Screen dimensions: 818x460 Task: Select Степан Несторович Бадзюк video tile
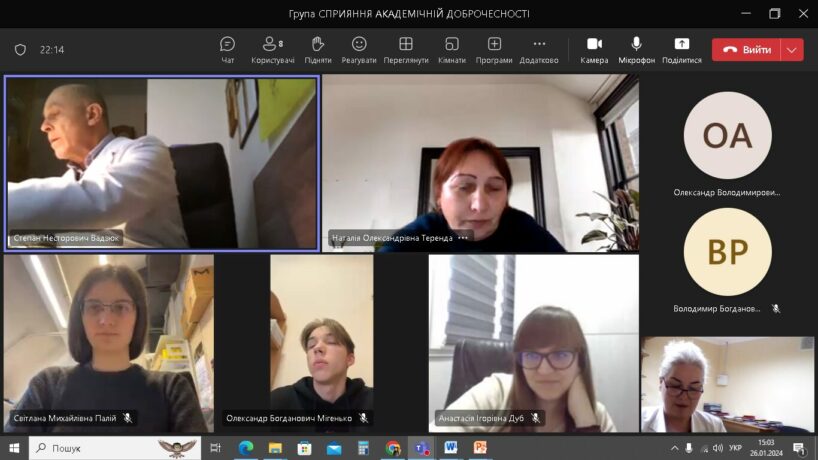(162, 162)
